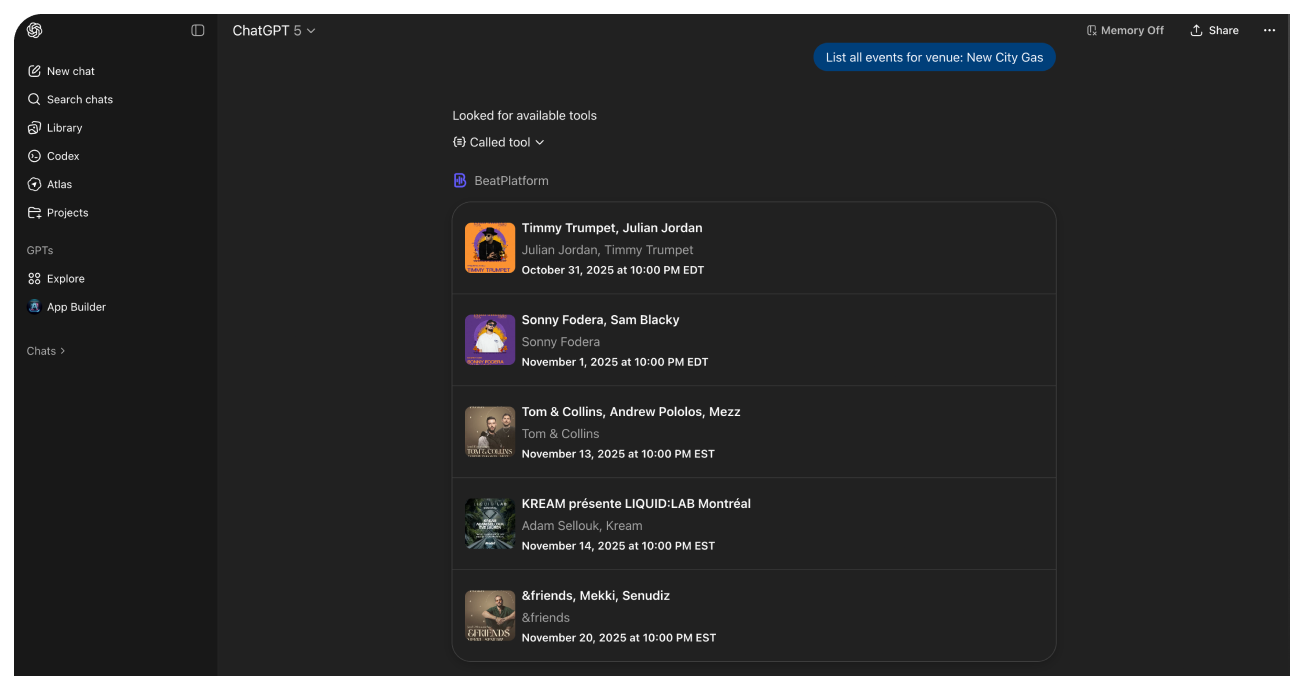This screenshot has height=676, width=1290.
Task: Explore GPTs in the sidebar
Action: 65,279
